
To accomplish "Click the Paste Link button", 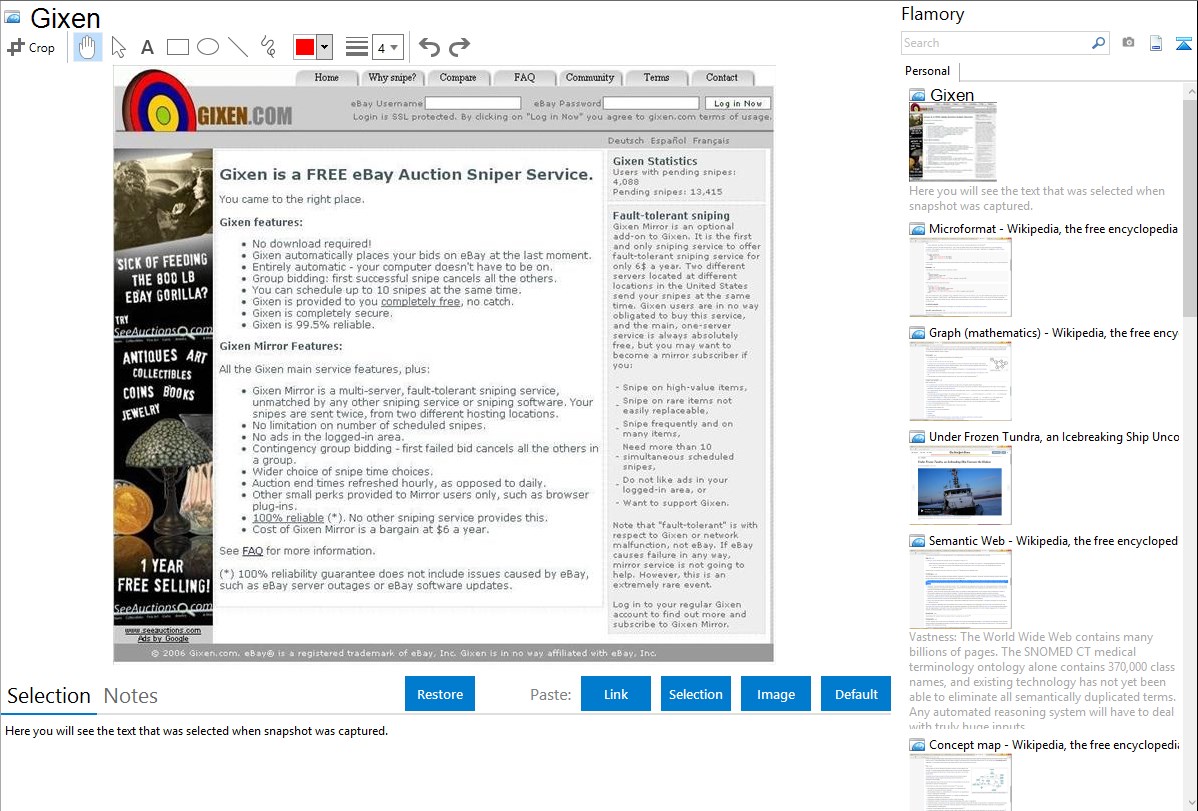I will point(616,694).
